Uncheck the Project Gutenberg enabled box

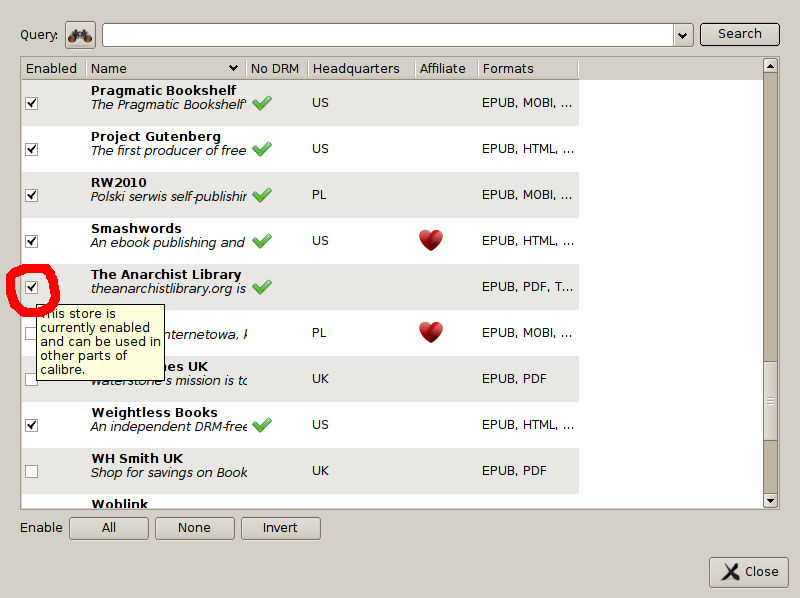tap(32, 150)
